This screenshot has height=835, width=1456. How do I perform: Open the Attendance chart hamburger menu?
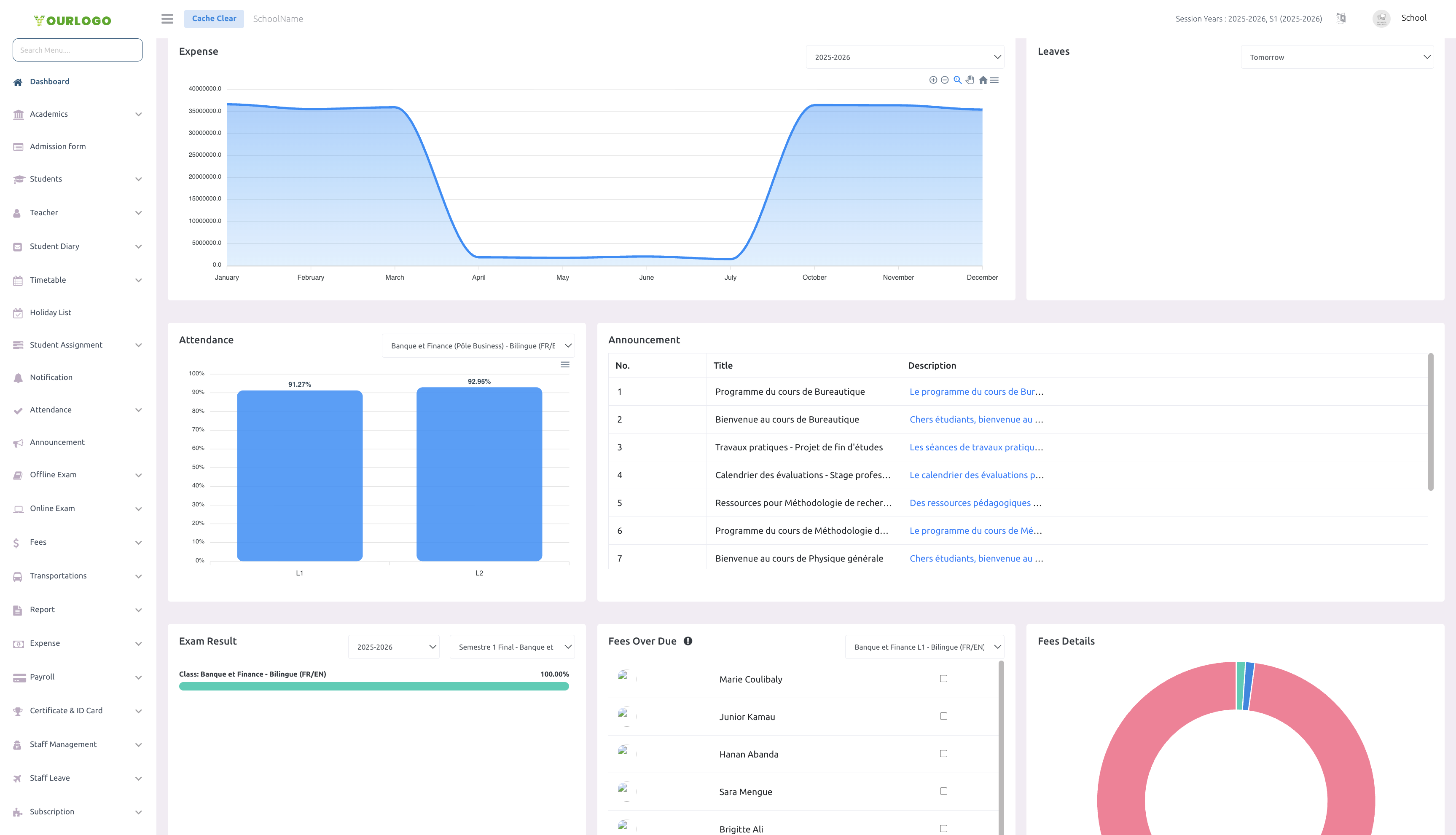click(565, 364)
